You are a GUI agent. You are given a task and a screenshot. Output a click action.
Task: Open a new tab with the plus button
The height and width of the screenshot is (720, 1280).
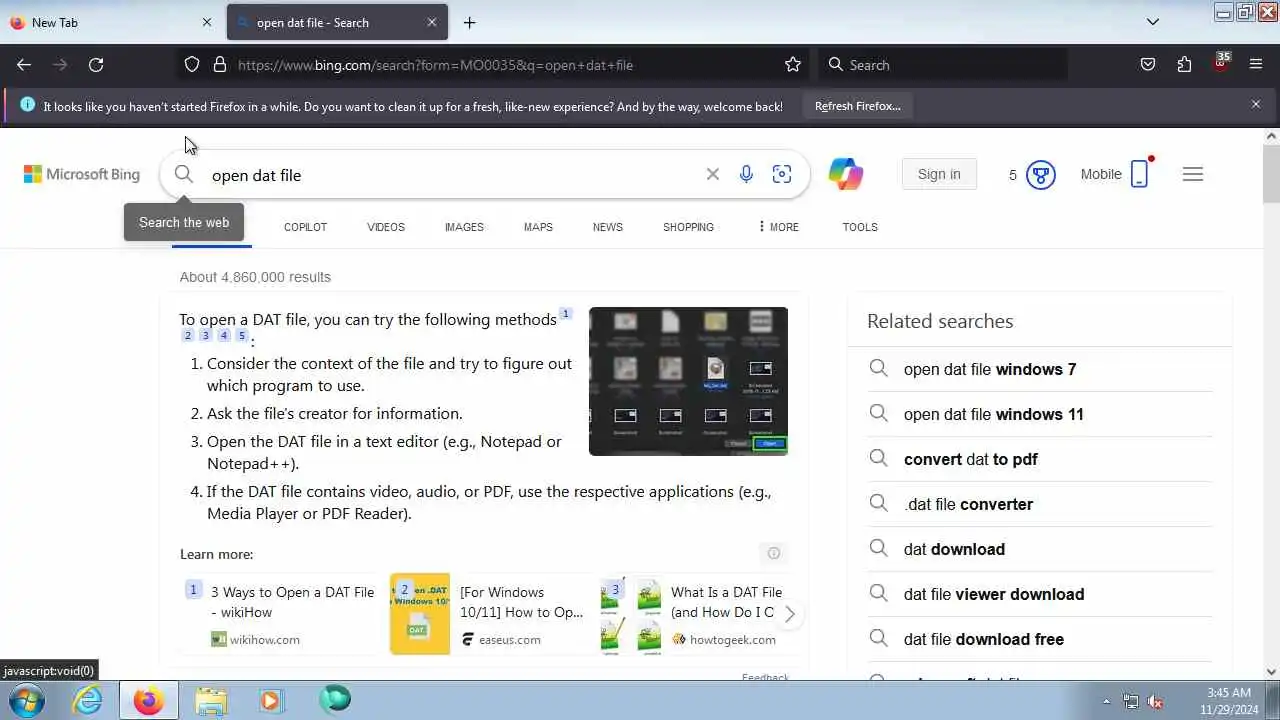click(x=469, y=22)
